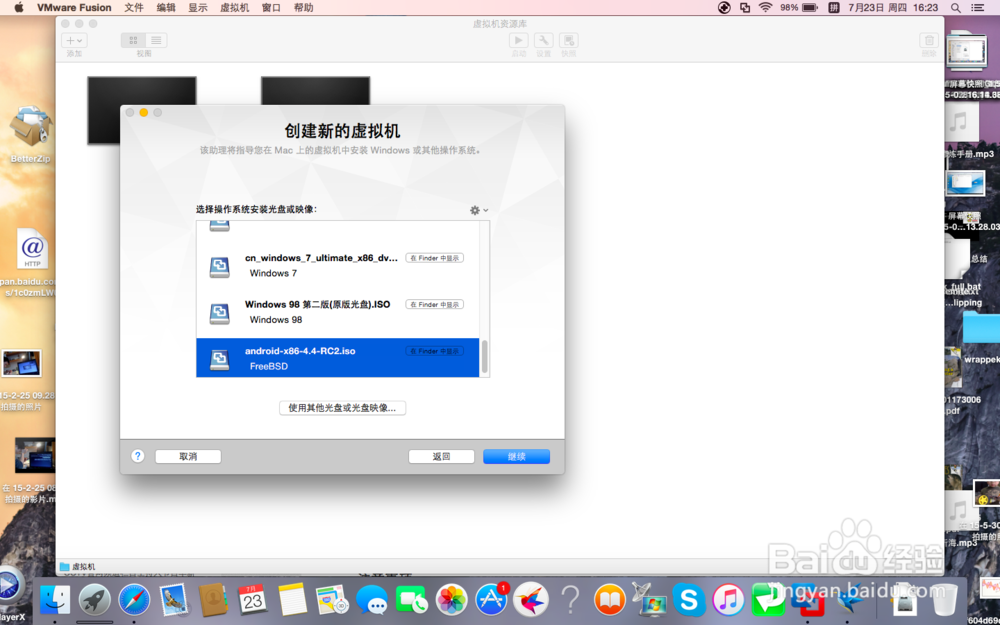Image resolution: width=1000 pixels, height=625 pixels.
Task: Click the 快照 snapshot icon in library toolbar
Action: click(x=569, y=40)
